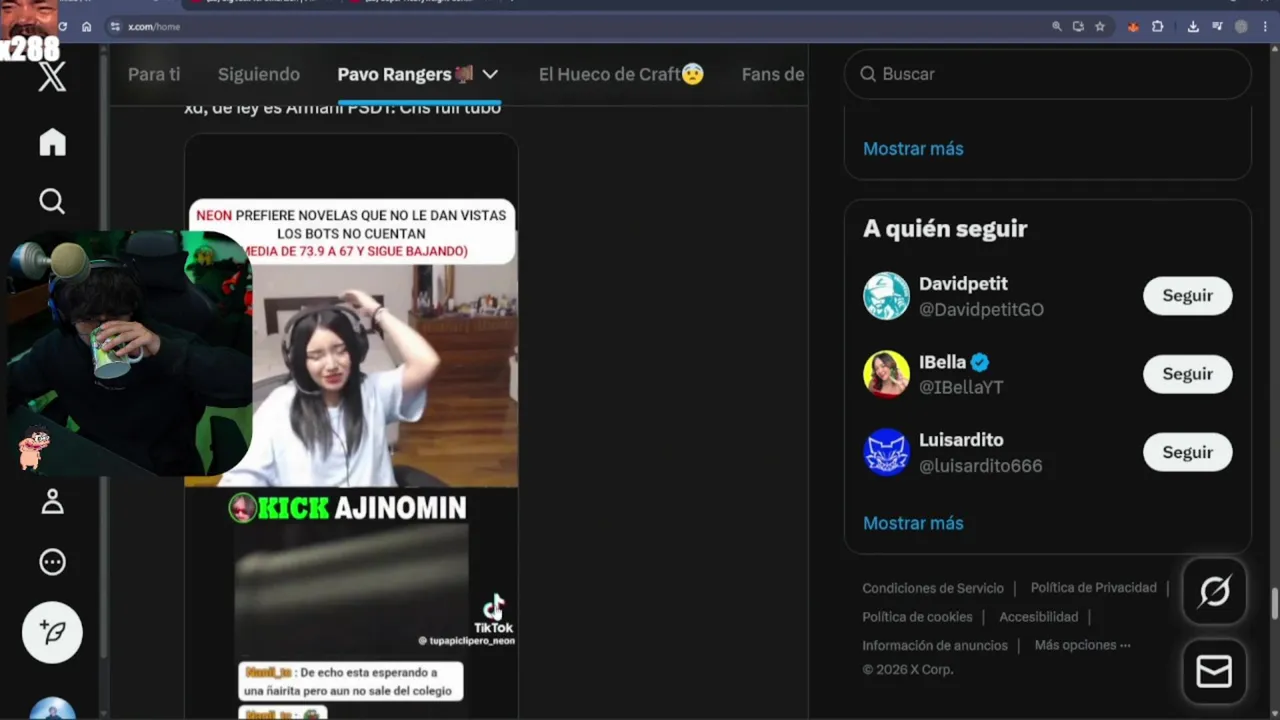Open Información de anuncios link
Viewport: 1280px width, 720px height.
pyautogui.click(x=935, y=646)
